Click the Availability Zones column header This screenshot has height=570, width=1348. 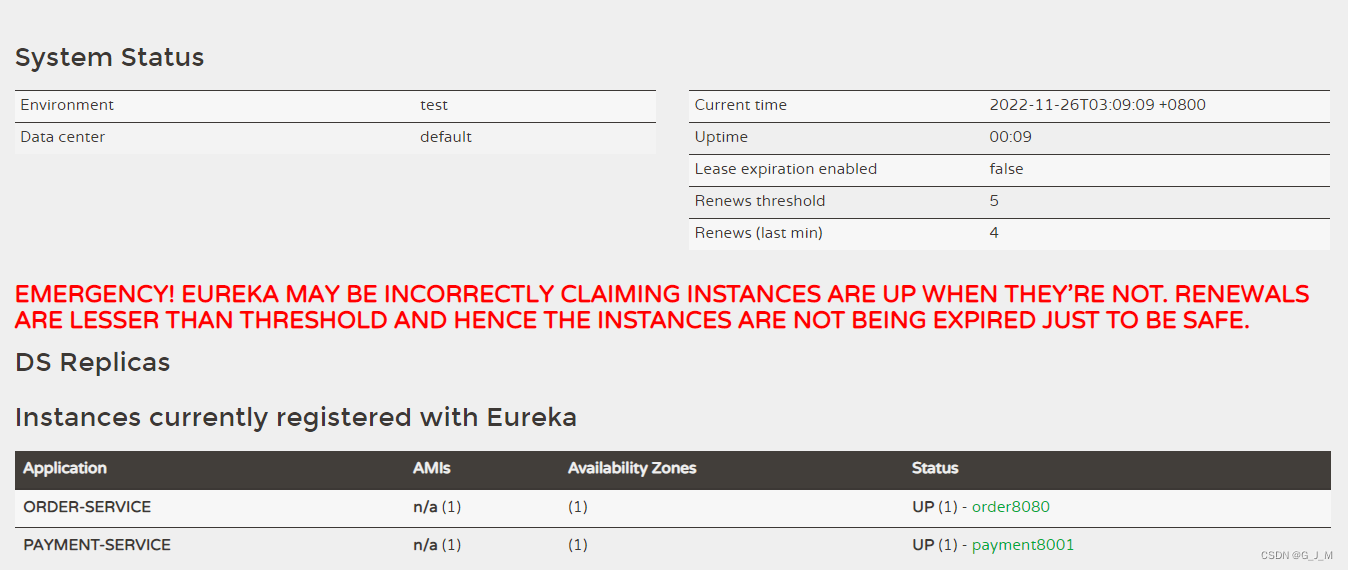click(x=632, y=468)
